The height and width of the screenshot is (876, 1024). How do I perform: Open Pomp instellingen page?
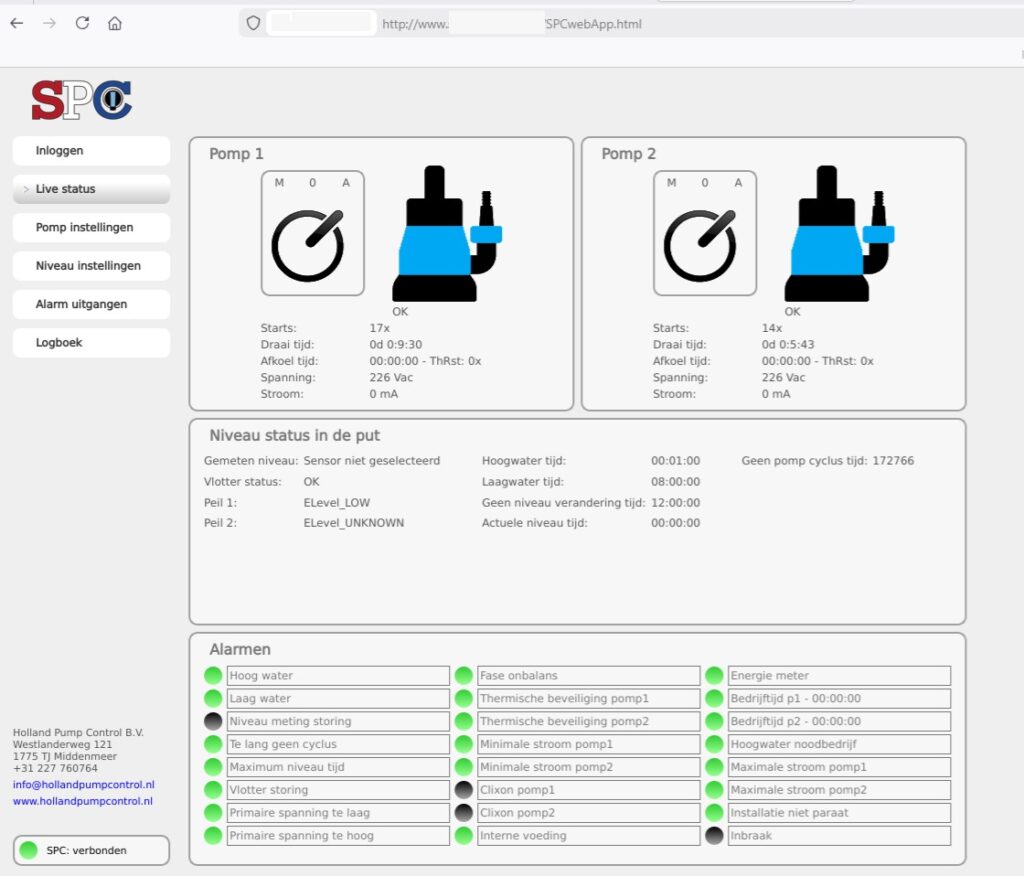(x=91, y=227)
